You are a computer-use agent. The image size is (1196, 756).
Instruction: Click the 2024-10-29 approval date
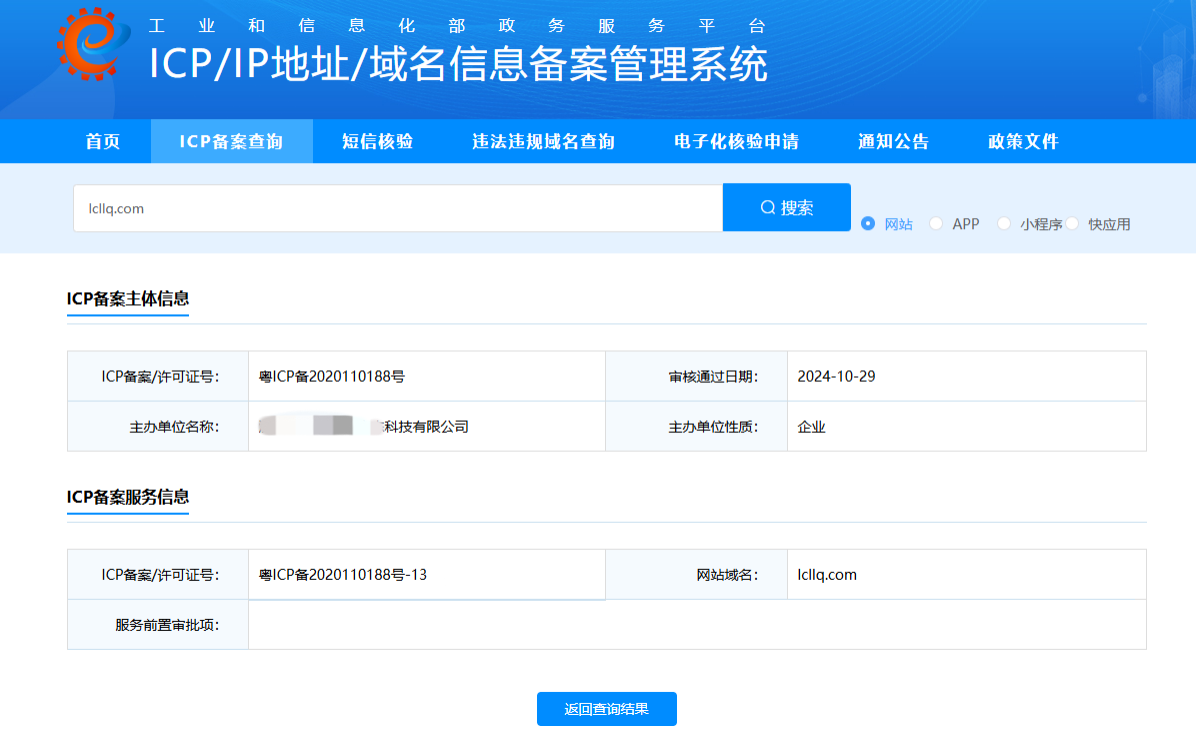[x=836, y=376]
